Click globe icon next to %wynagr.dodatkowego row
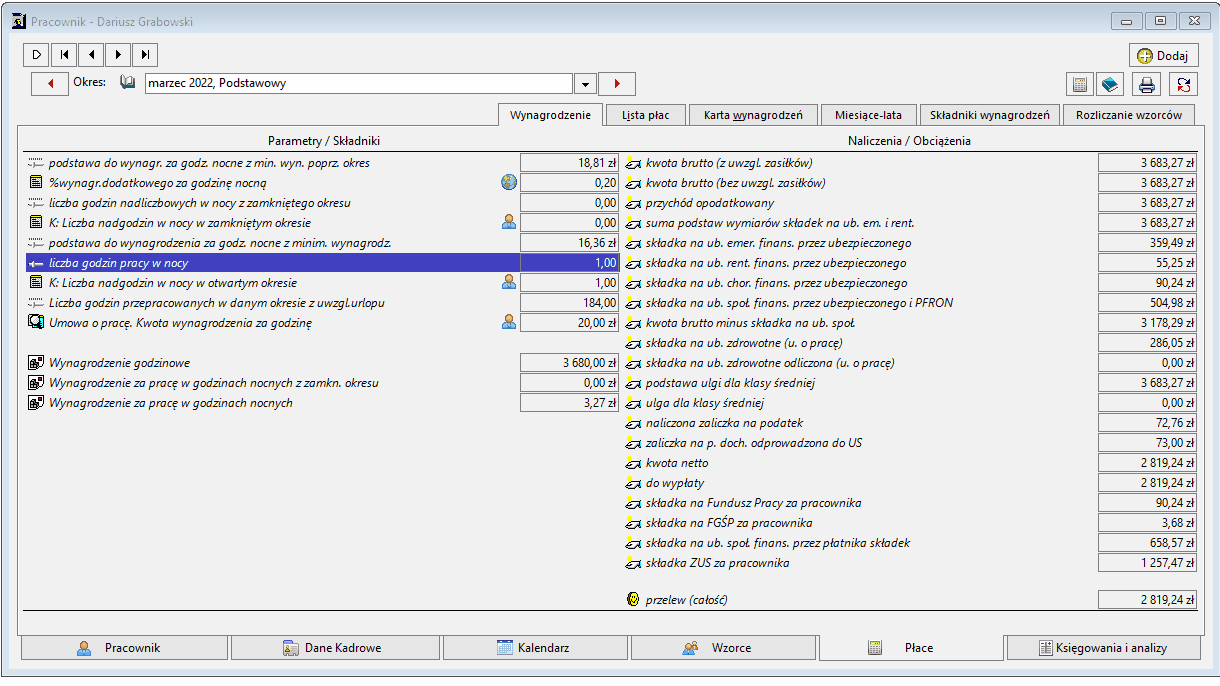Screen dimensions: 1220x686 509,183
